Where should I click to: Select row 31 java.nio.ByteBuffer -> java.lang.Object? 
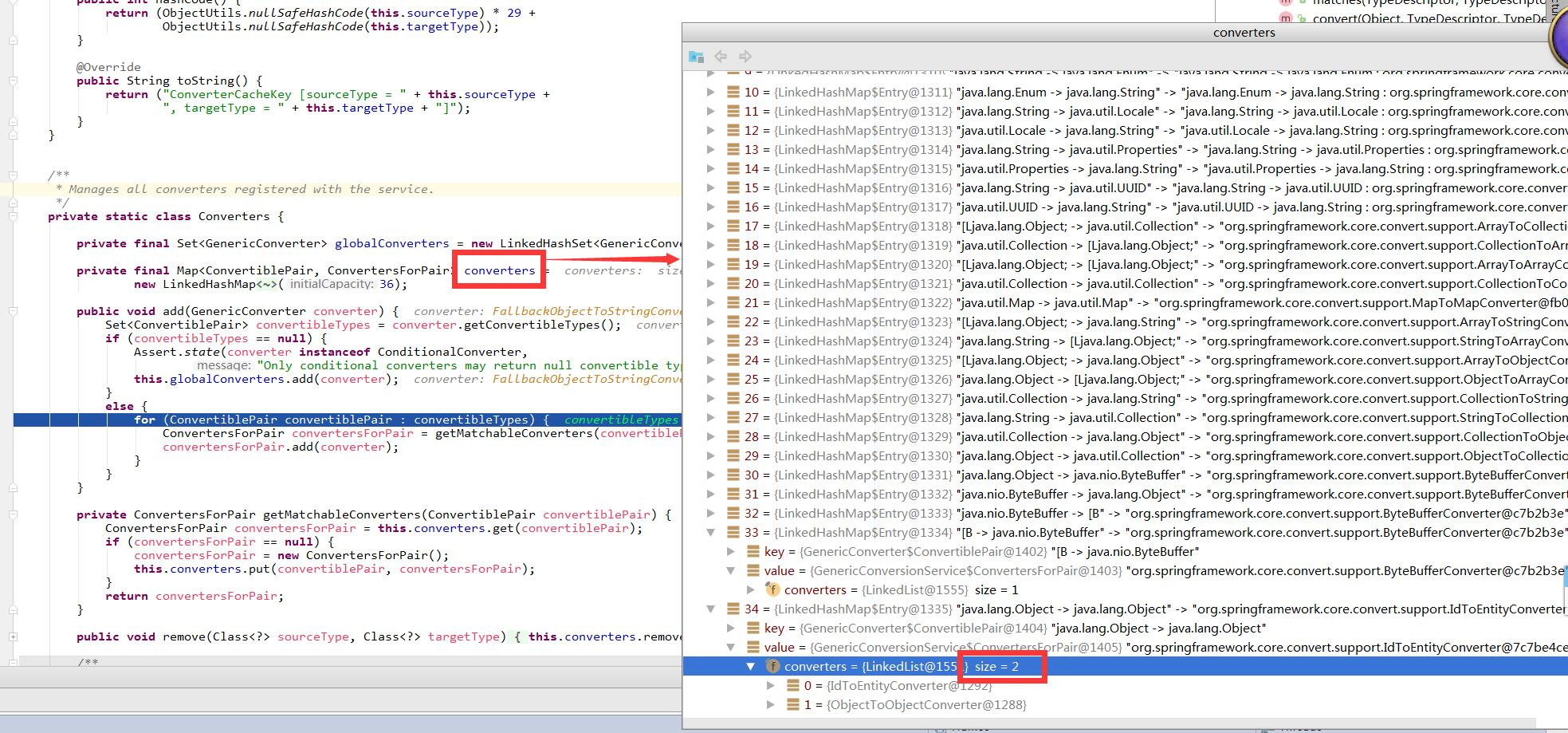(x=1125, y=494)
